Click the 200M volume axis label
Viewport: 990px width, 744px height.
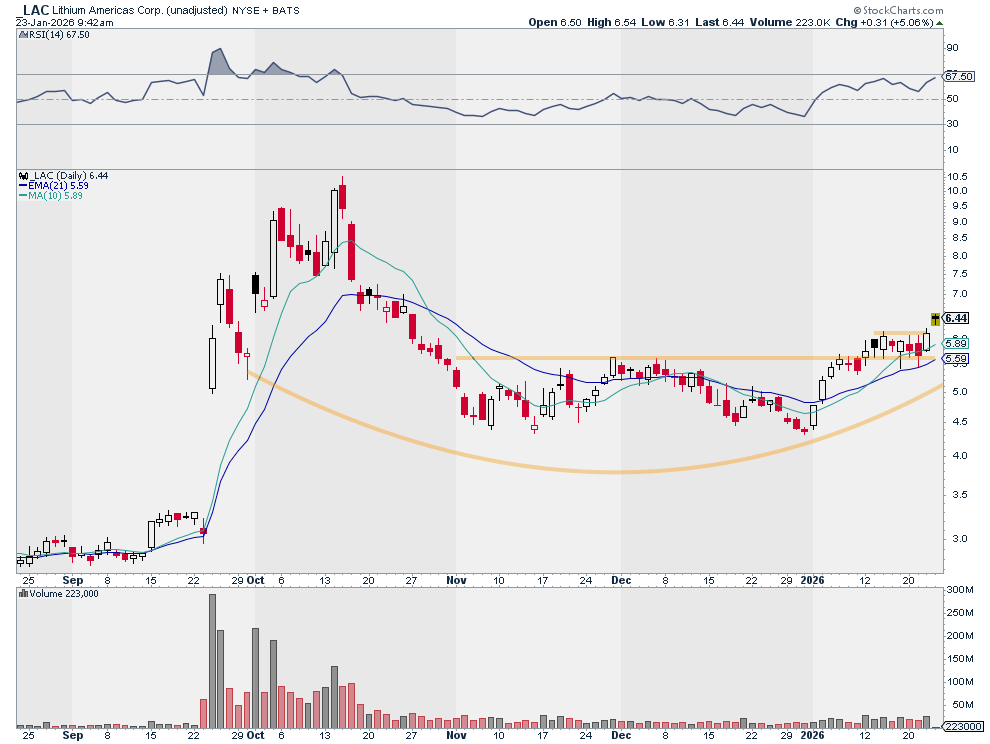(960, 636)
